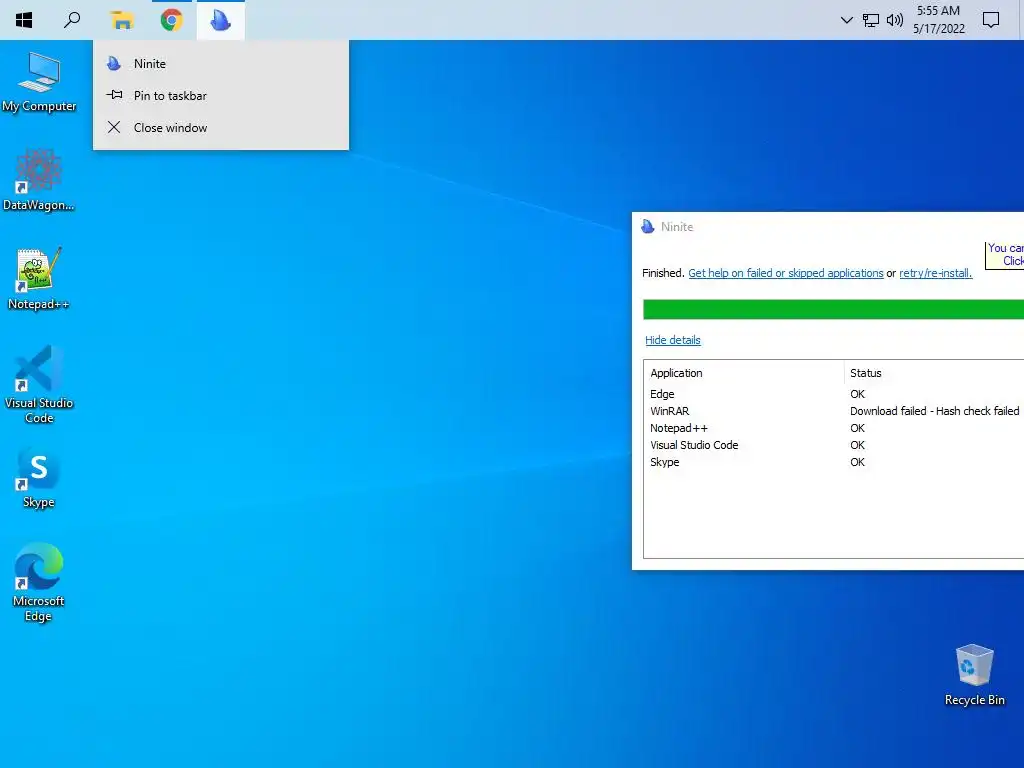The image size is (1024, 768).
Task: Choose Close window in the jump list
Action: click(x=221, y=127)
